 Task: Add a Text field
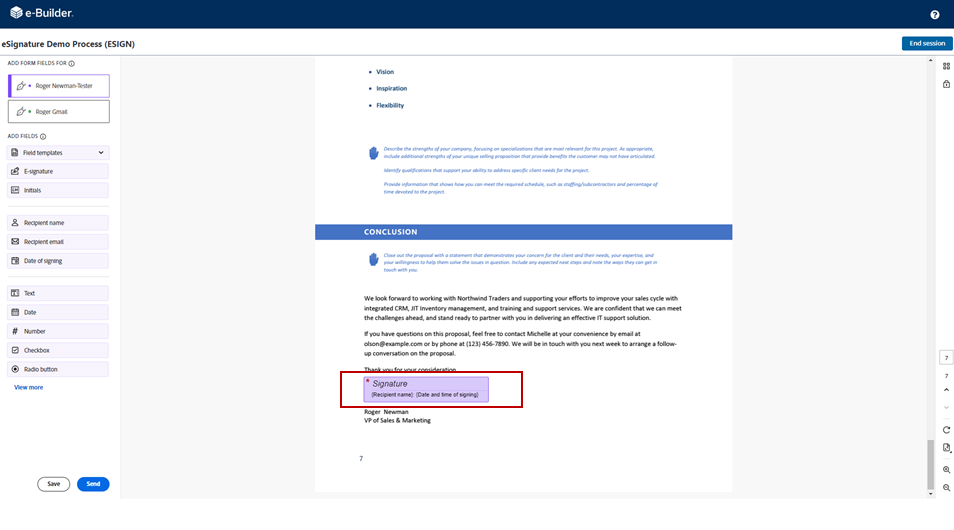(x=58, y=293)
